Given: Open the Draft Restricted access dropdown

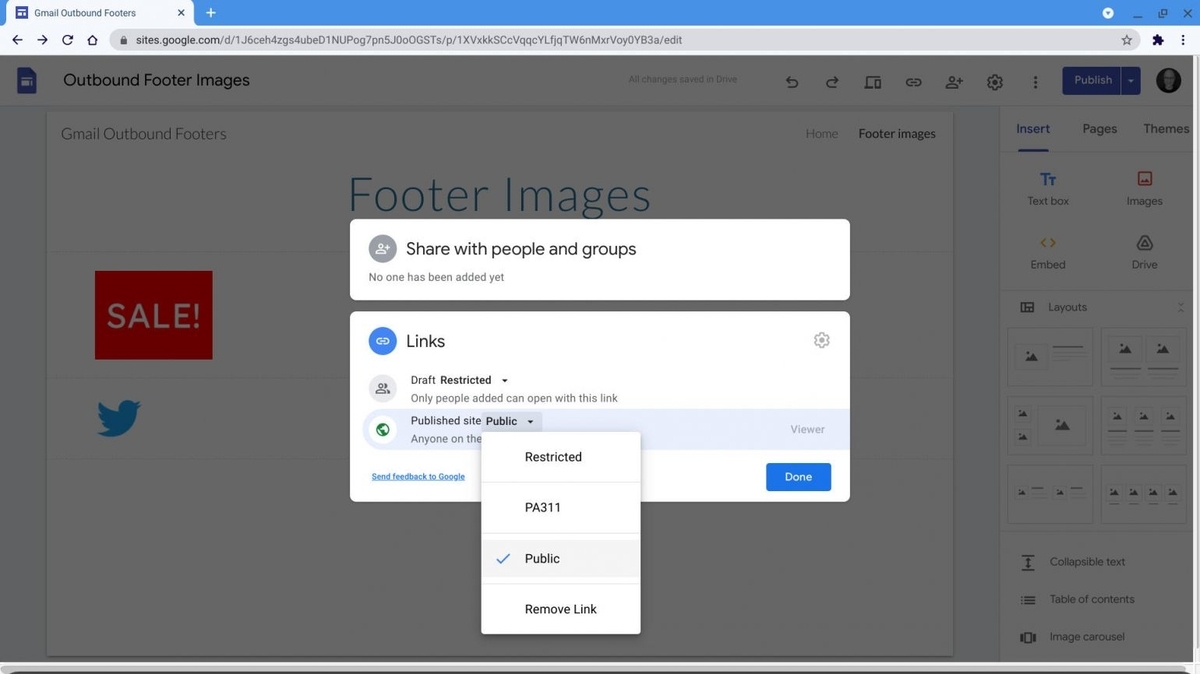Looking at the screenshot, I should [x=504, y=380].
